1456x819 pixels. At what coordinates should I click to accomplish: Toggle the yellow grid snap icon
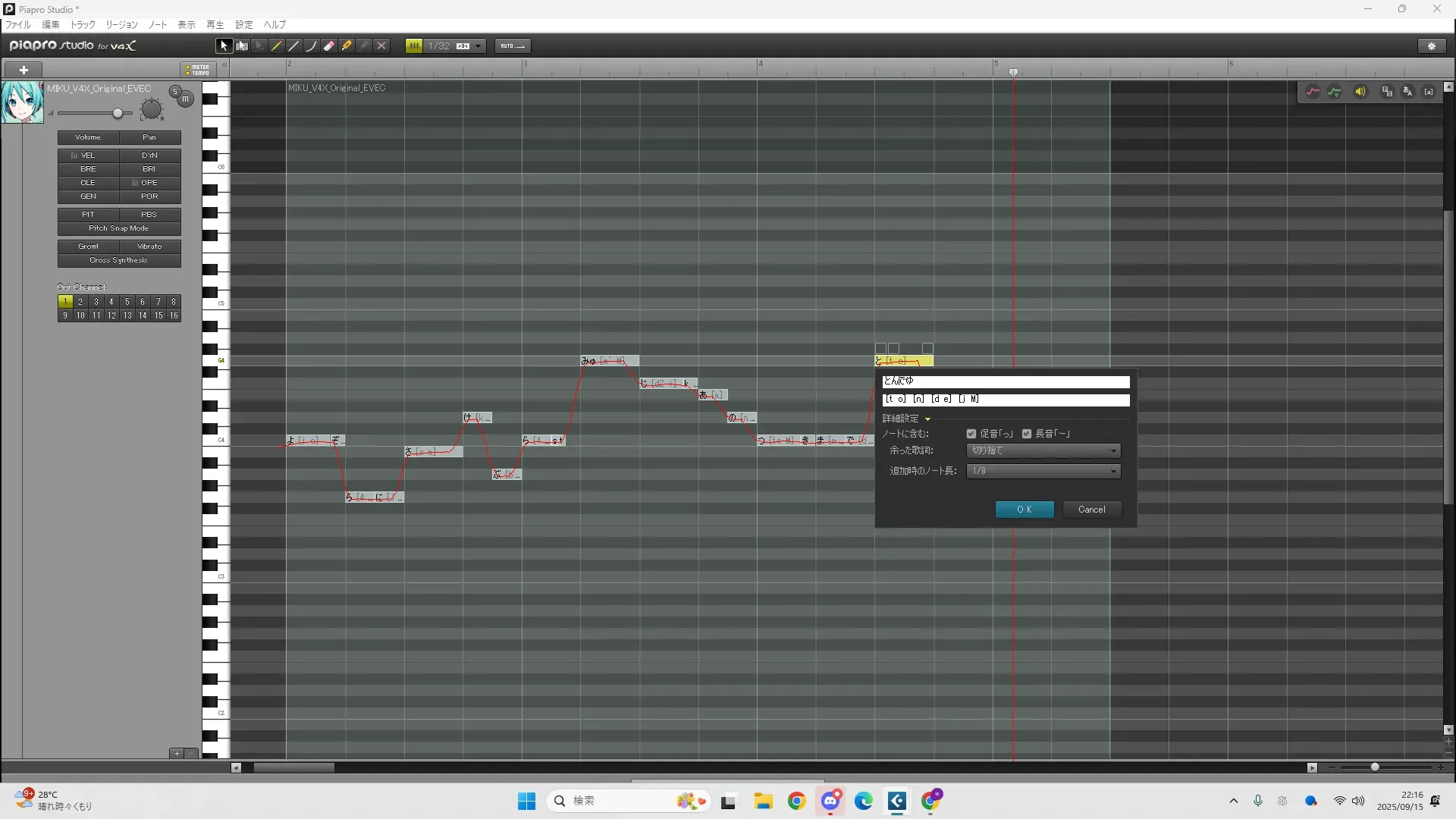(414, 46)
